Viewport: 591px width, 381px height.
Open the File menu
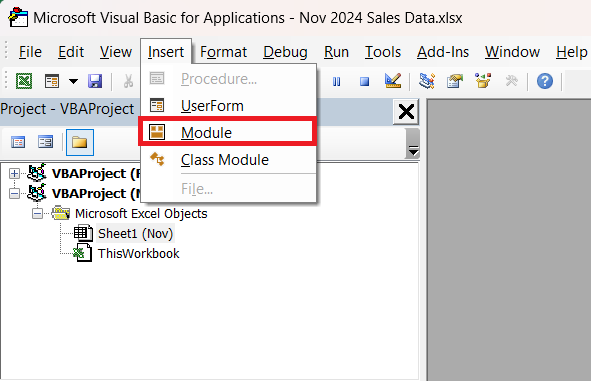coord(30,52)
